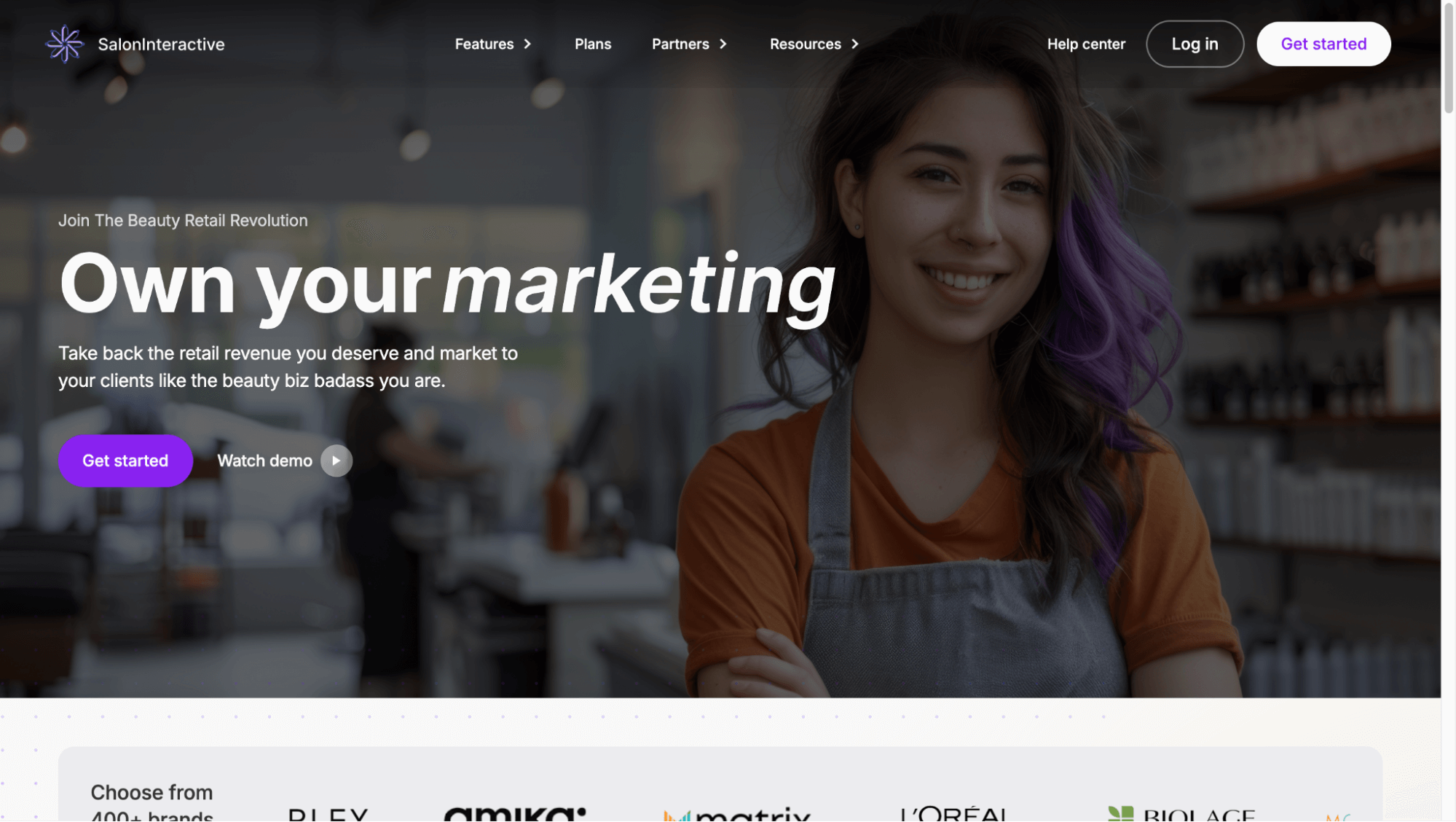Click the purple Get started hero button
1456x822 pixels.
tap(125, 461)
